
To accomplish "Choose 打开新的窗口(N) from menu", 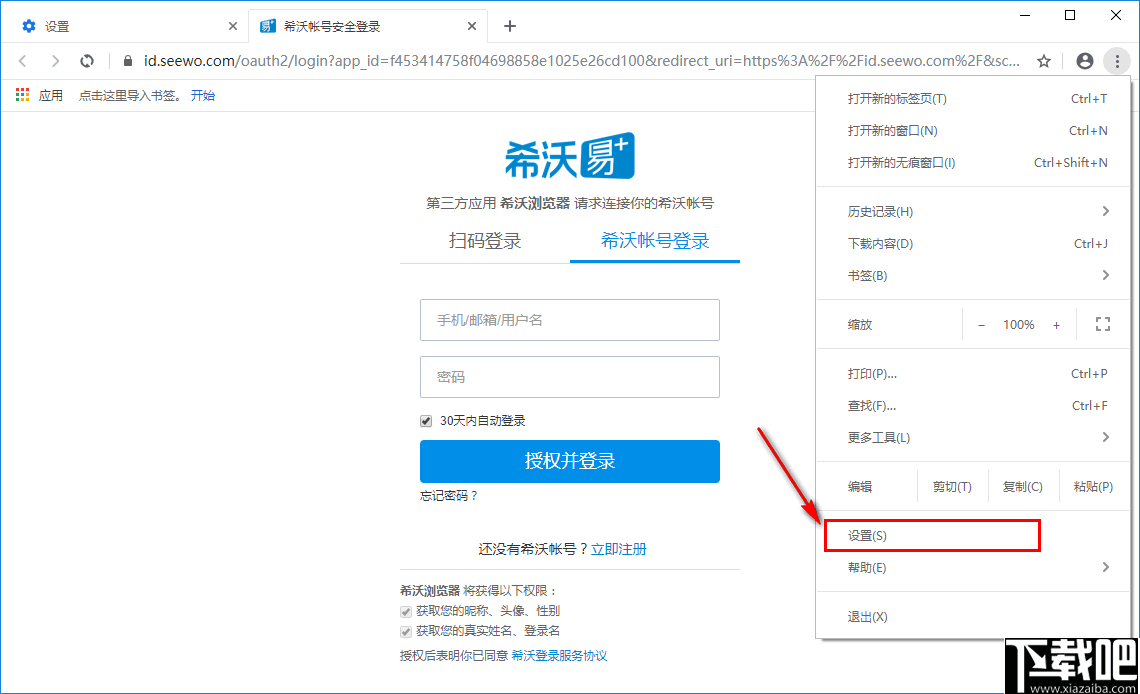I will pos(974,131).
